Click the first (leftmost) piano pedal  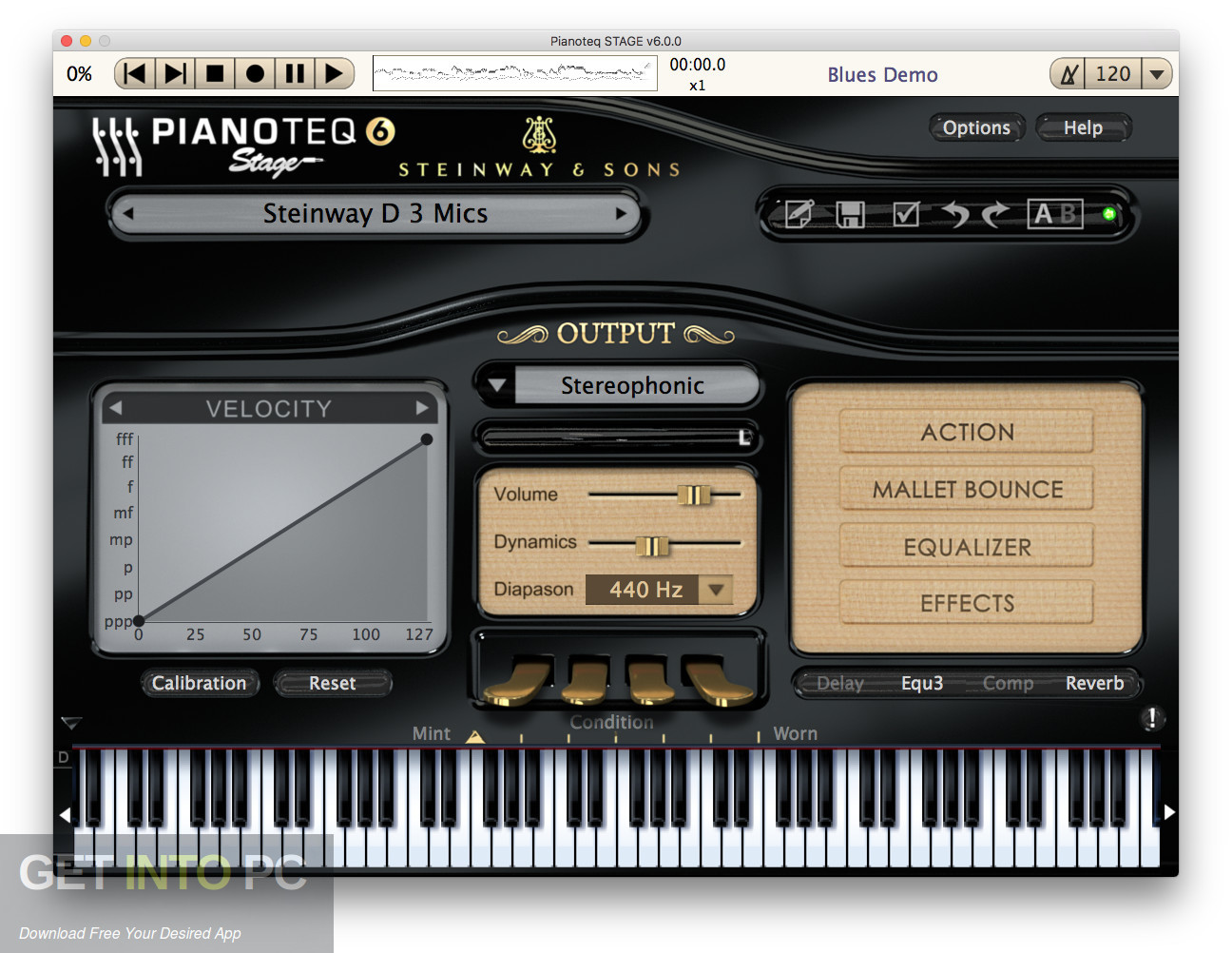[x=518, y=681]
